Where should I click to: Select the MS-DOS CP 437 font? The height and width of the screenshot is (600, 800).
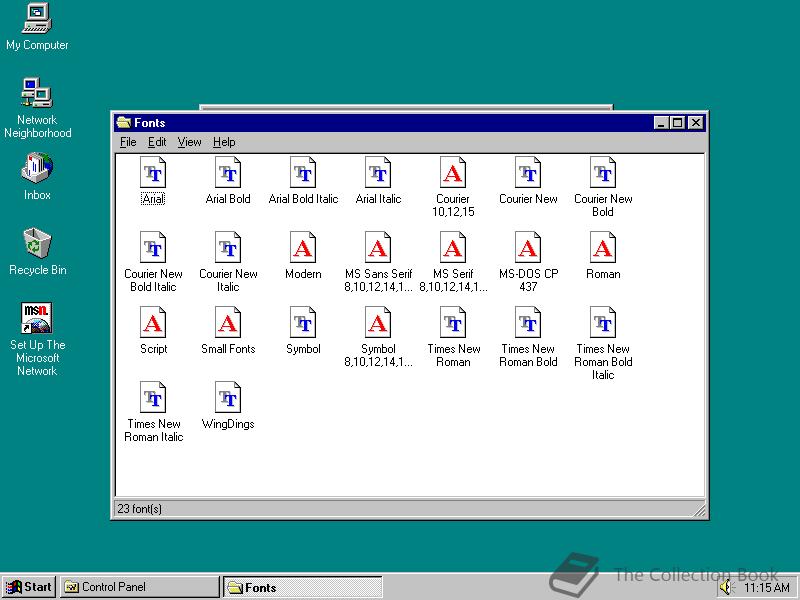coord(528,249)
